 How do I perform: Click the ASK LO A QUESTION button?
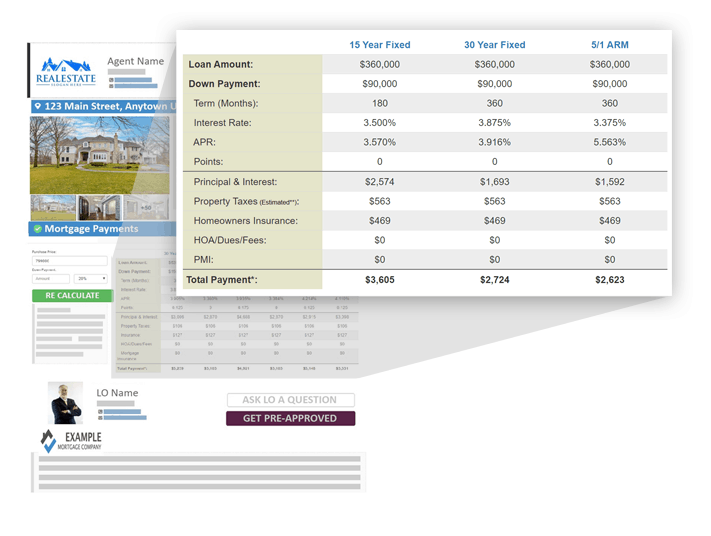pyautogui.click(x=291, y=400)
